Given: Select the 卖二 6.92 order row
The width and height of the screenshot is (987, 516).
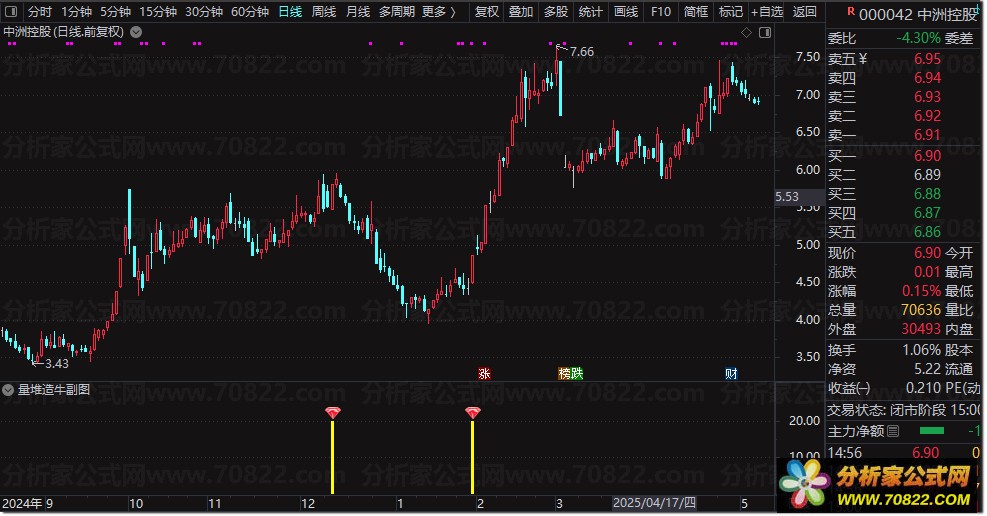Looking at the screenshot, I should tap(904, 116).
